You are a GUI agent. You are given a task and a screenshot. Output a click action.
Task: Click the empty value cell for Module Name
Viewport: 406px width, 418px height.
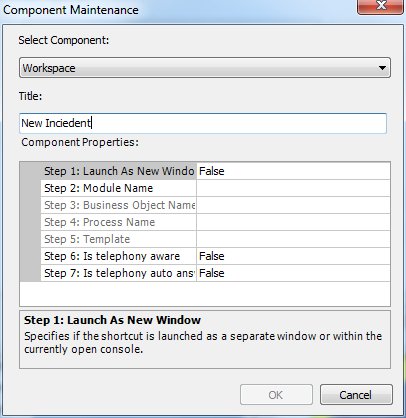point(293,188)
